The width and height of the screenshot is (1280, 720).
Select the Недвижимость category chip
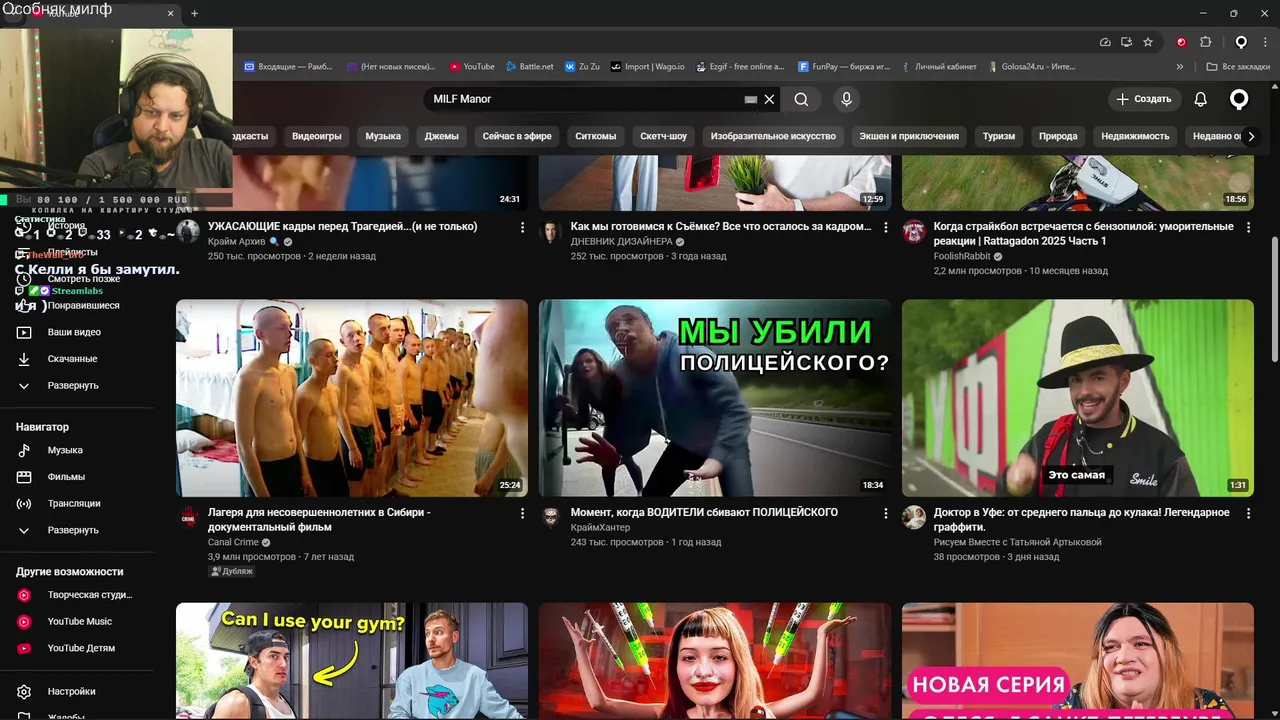(1135, 136)
